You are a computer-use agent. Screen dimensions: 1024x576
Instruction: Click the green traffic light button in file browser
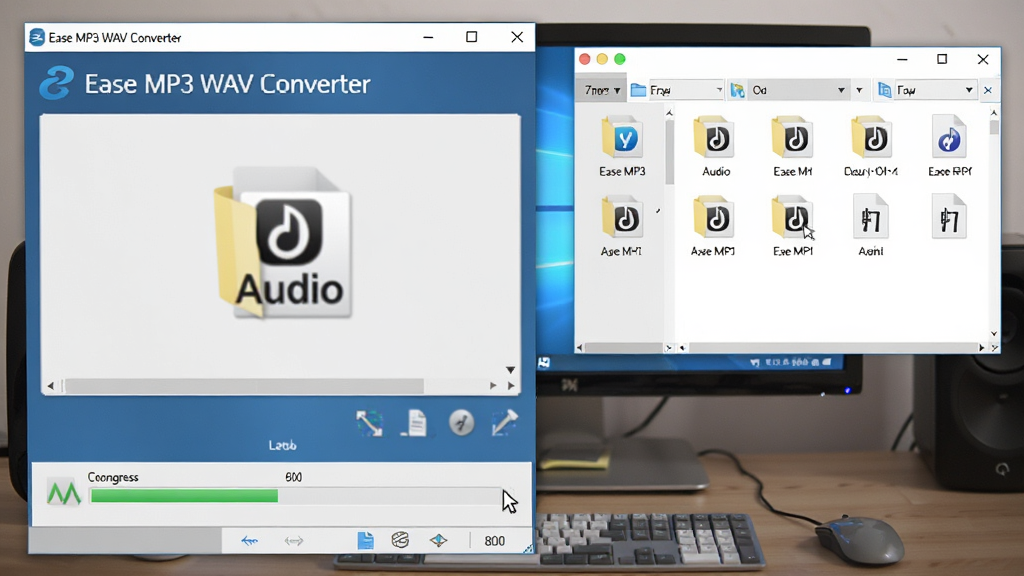[x=620, y=59]
